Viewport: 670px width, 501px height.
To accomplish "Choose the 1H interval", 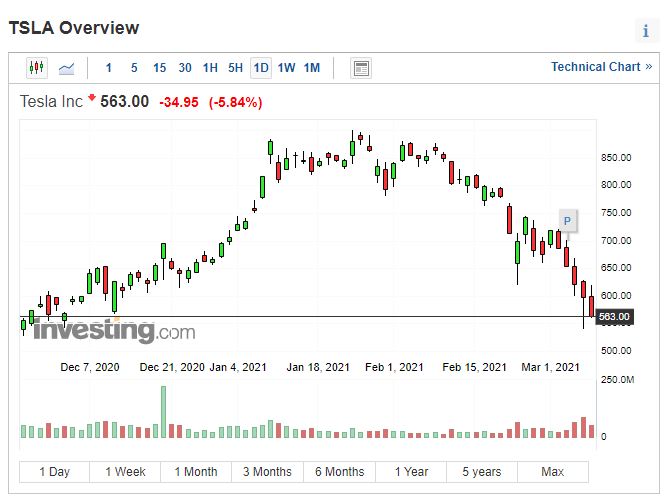I will 210,68.
